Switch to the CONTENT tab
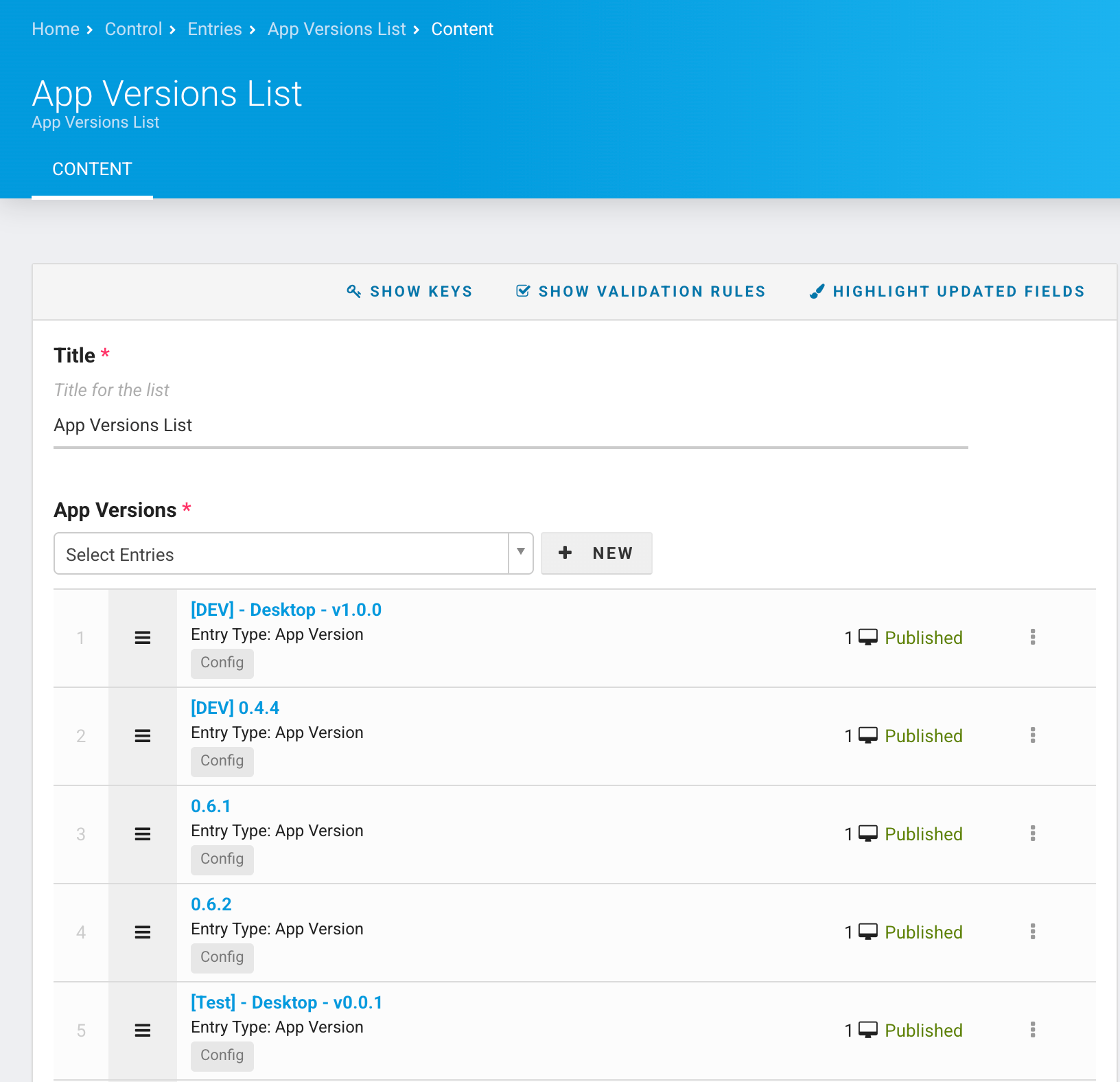The height and width of the screenshot is (1082, 1120). coord(92,169)
